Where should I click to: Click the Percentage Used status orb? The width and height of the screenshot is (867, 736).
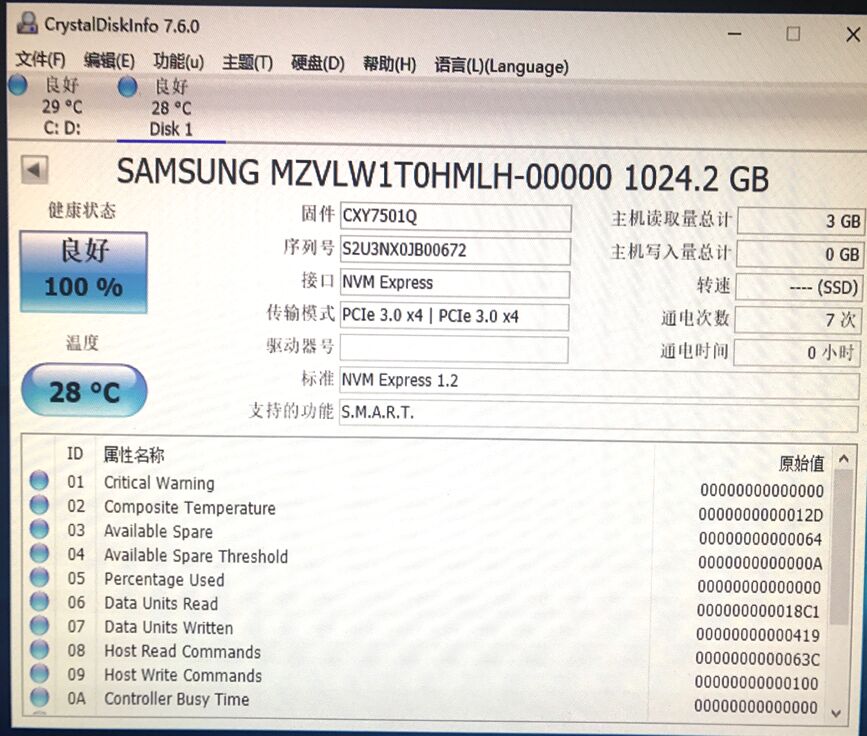pyautogui.click(x=39, y=579)
